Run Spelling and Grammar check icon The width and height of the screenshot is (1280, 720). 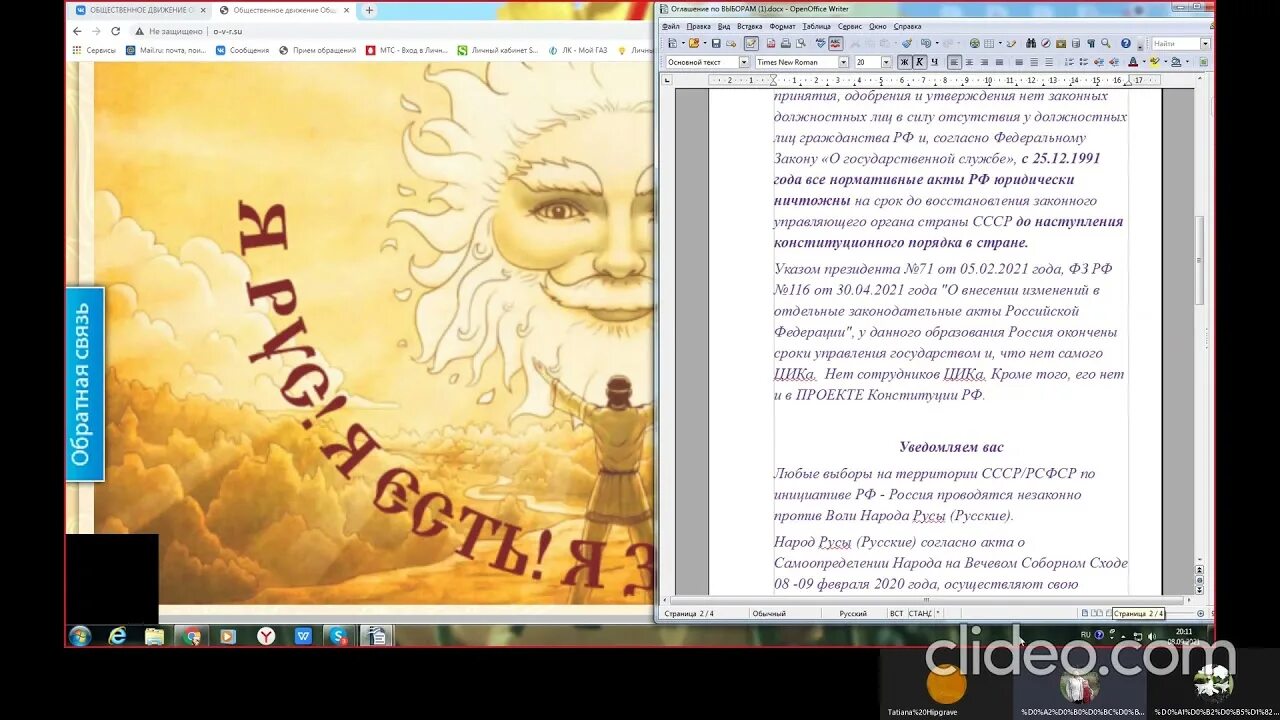point(820,43)
